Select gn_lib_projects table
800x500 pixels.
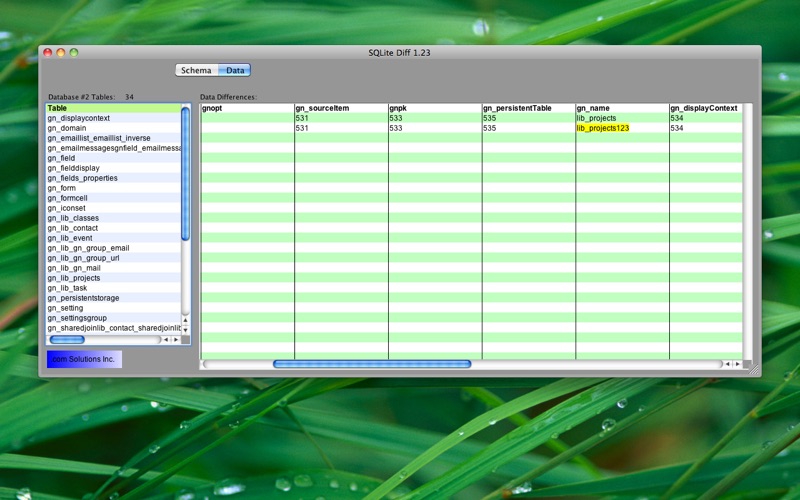tap(114, 278)
